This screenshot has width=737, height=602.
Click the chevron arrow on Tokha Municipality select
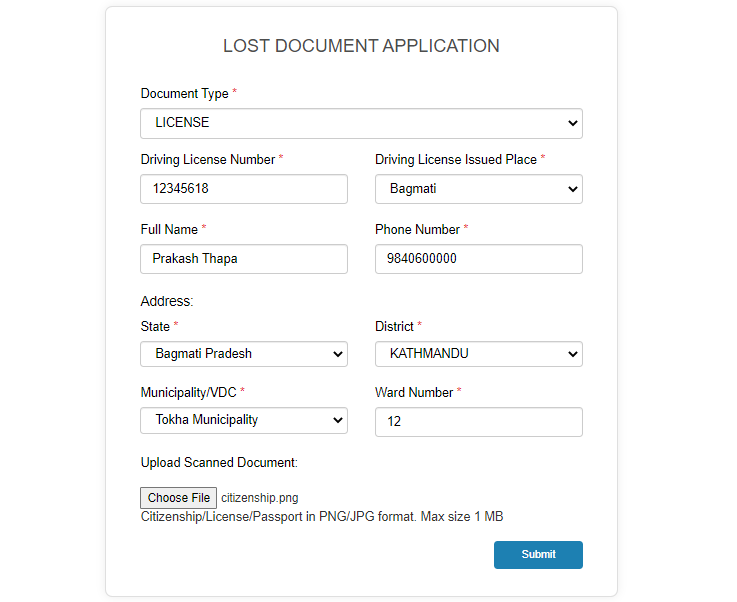(x=337, y=420)
